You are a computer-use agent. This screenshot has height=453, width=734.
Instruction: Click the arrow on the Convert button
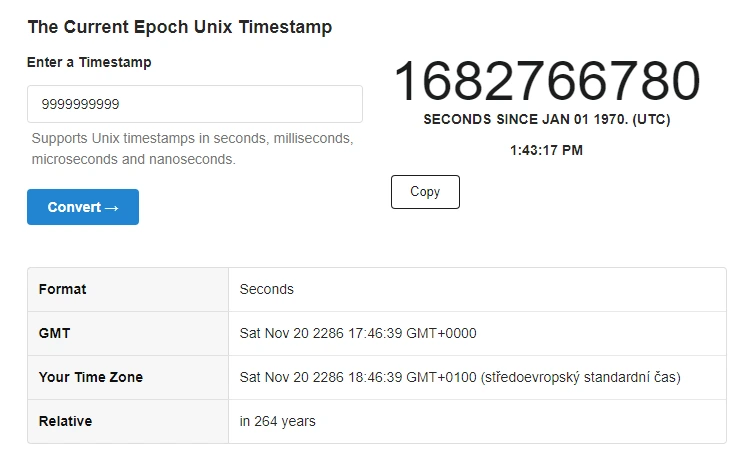[111, 208]
